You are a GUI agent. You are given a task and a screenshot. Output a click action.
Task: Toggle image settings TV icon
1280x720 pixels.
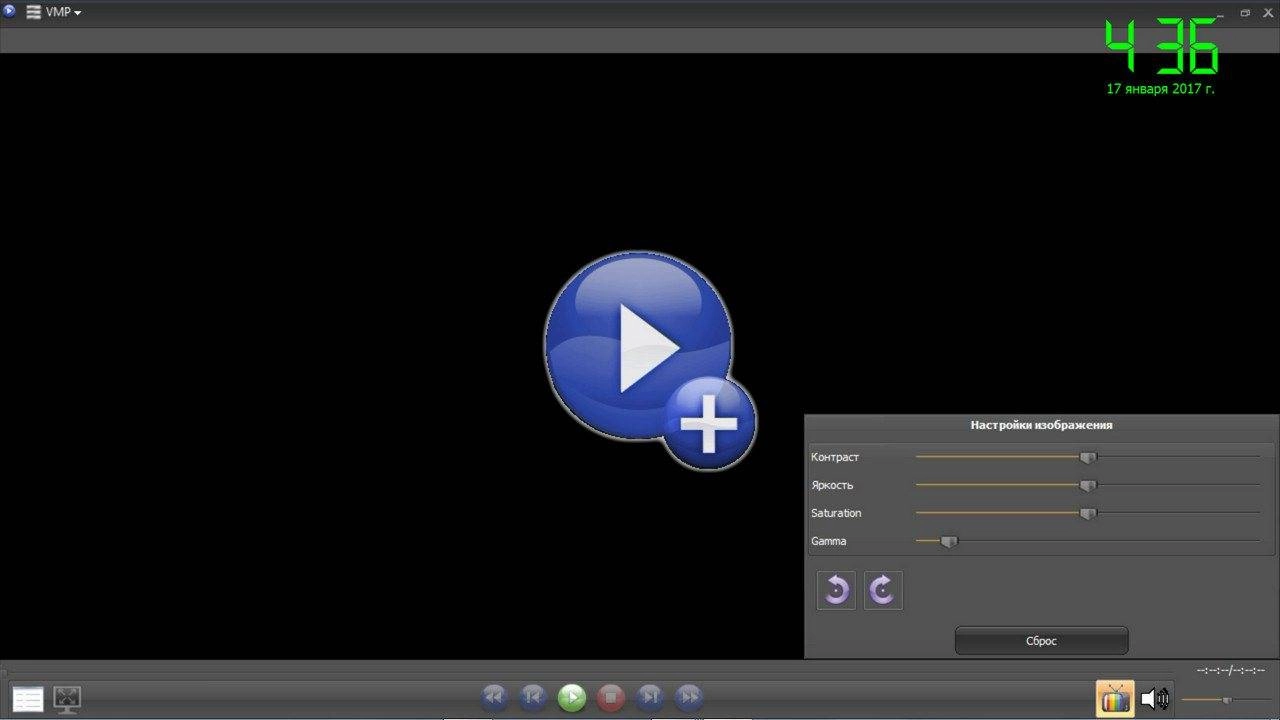click(x=1115, y=699)
